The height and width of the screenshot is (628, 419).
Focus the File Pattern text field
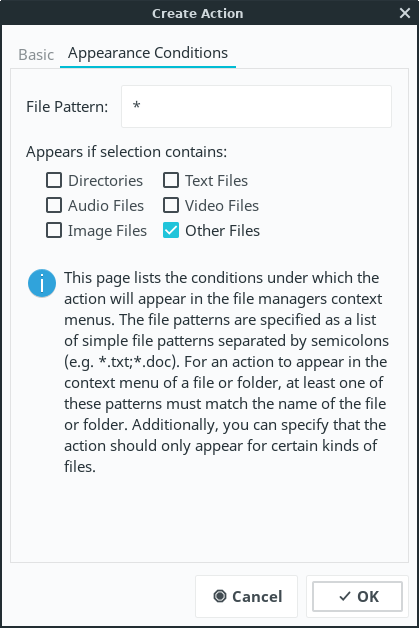pyautogui.click(x=256, y=107)
